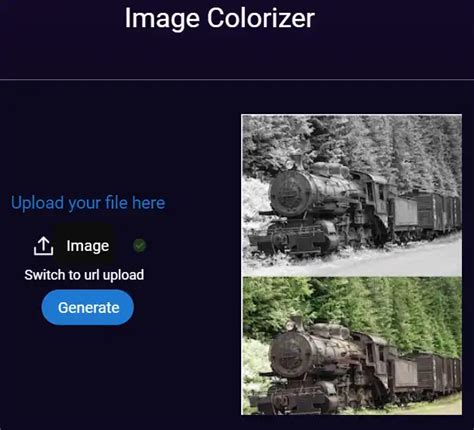474x430 pixels.
Task: Click the Upload your file here heading
Action: pos(88,203)
